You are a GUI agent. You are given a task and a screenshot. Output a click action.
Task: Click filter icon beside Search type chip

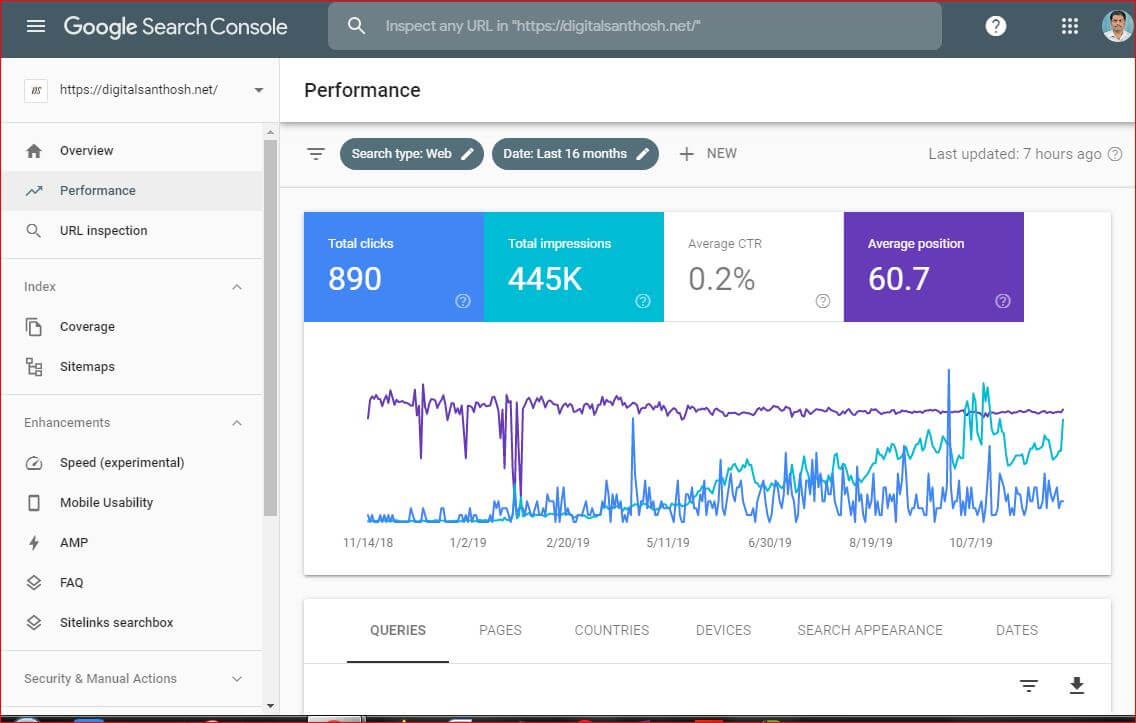pyautogui.click(x=315, y=154)
